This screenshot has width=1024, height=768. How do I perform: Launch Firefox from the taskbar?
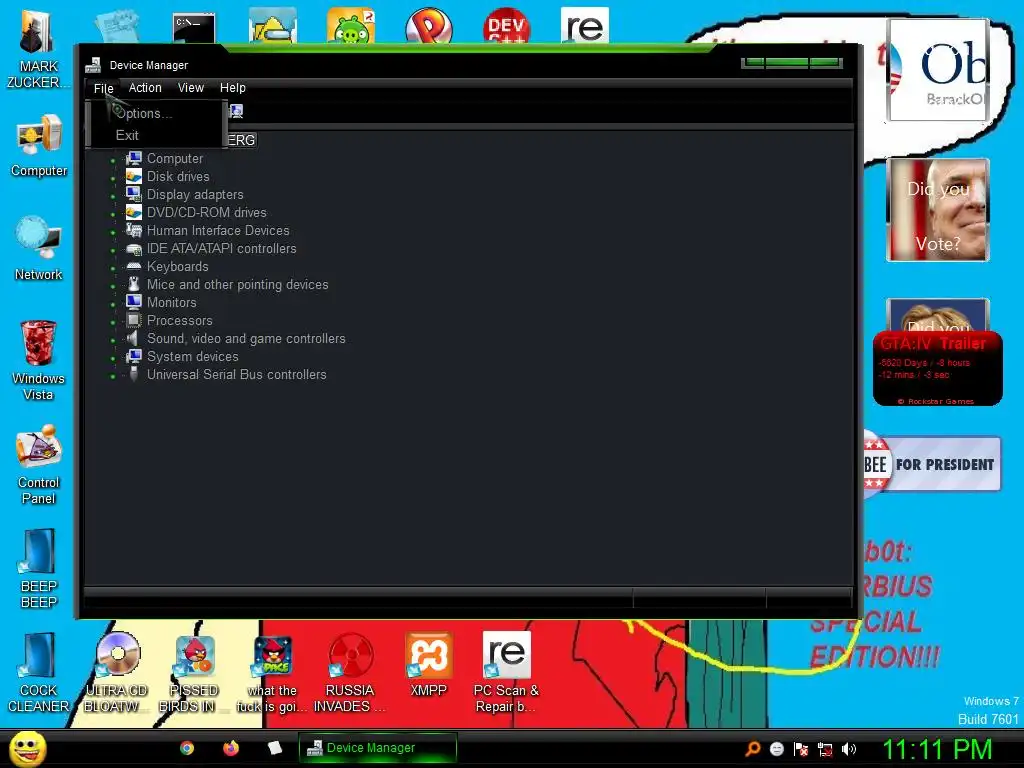click(231, 748)
